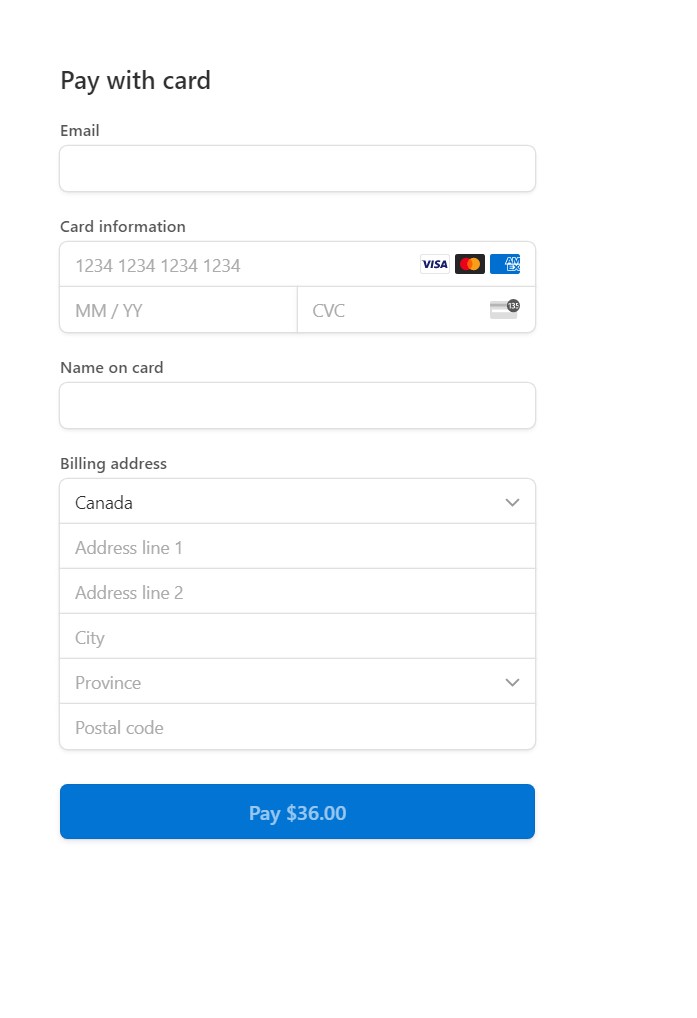Screen dimensions: 697x1018
Task: Click the Visa card logo
Action: (x=434, y=265)
